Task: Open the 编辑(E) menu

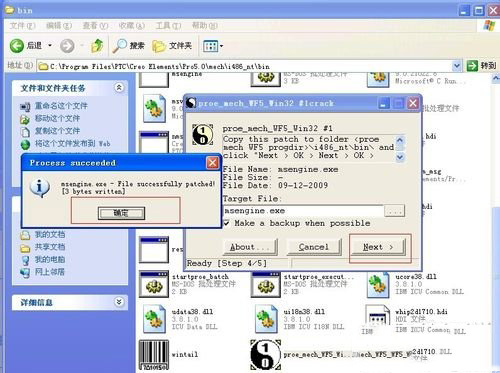Action: (x=58, y=26)
